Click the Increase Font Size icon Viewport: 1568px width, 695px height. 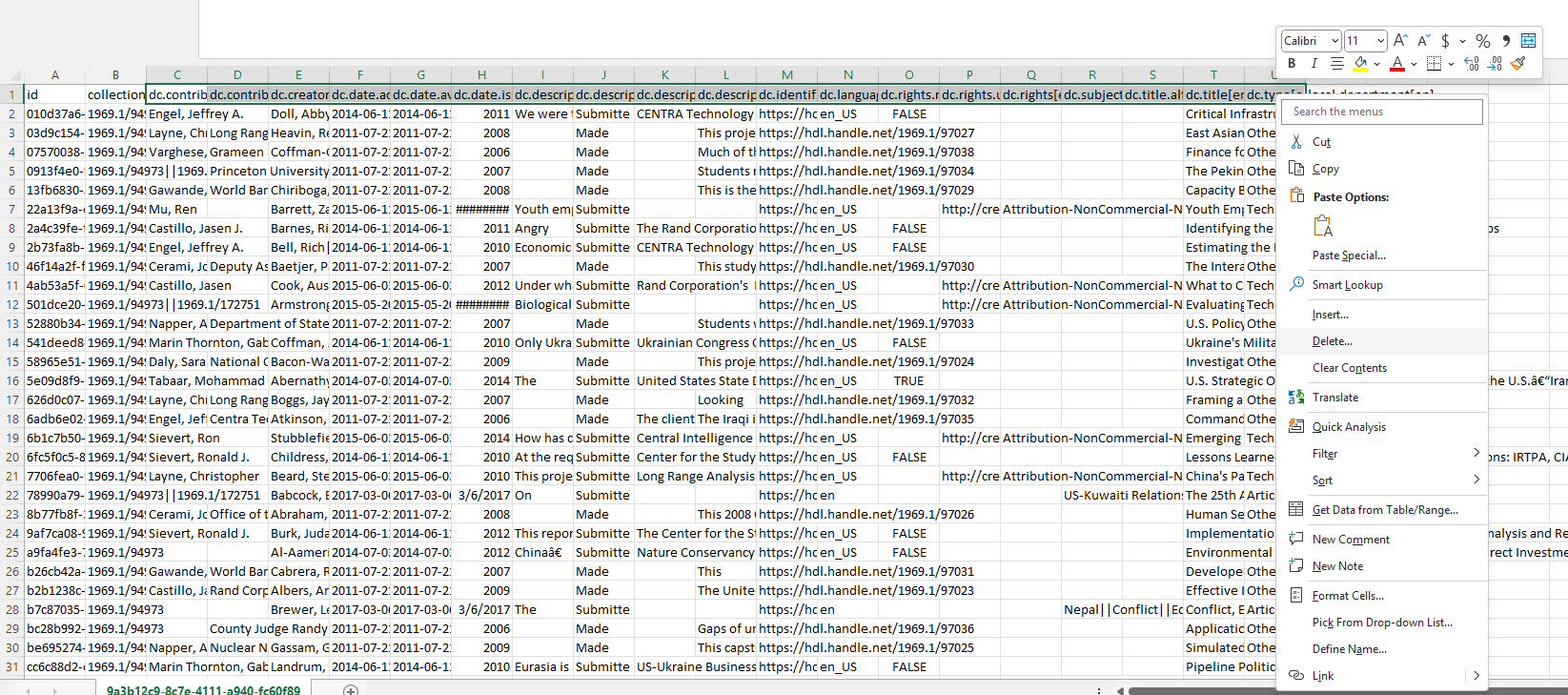click(1399, 40)
